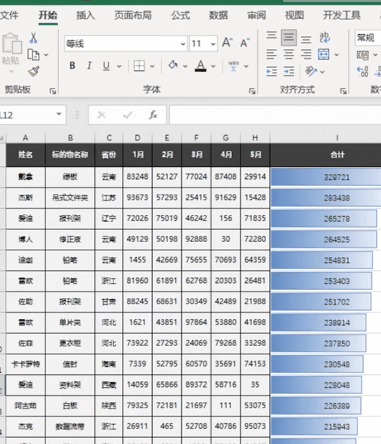
Task: Expand fill color palette arrow
Action: (x=185, y=66)
